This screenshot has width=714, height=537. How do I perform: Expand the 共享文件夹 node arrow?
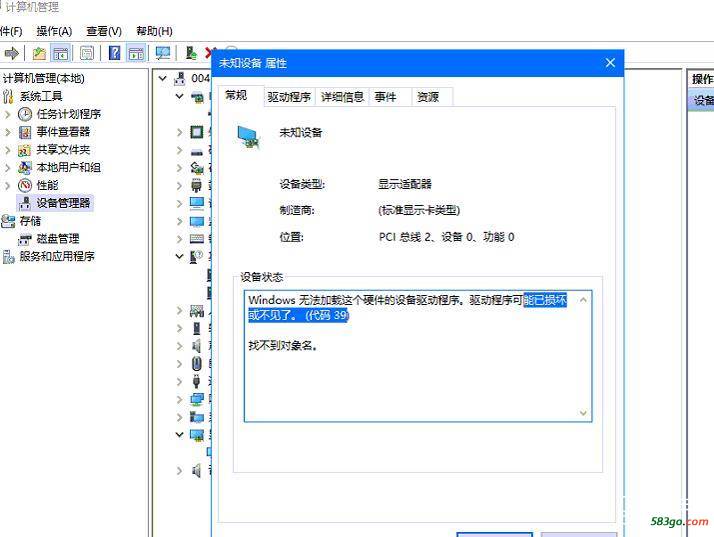pos(7,149)
